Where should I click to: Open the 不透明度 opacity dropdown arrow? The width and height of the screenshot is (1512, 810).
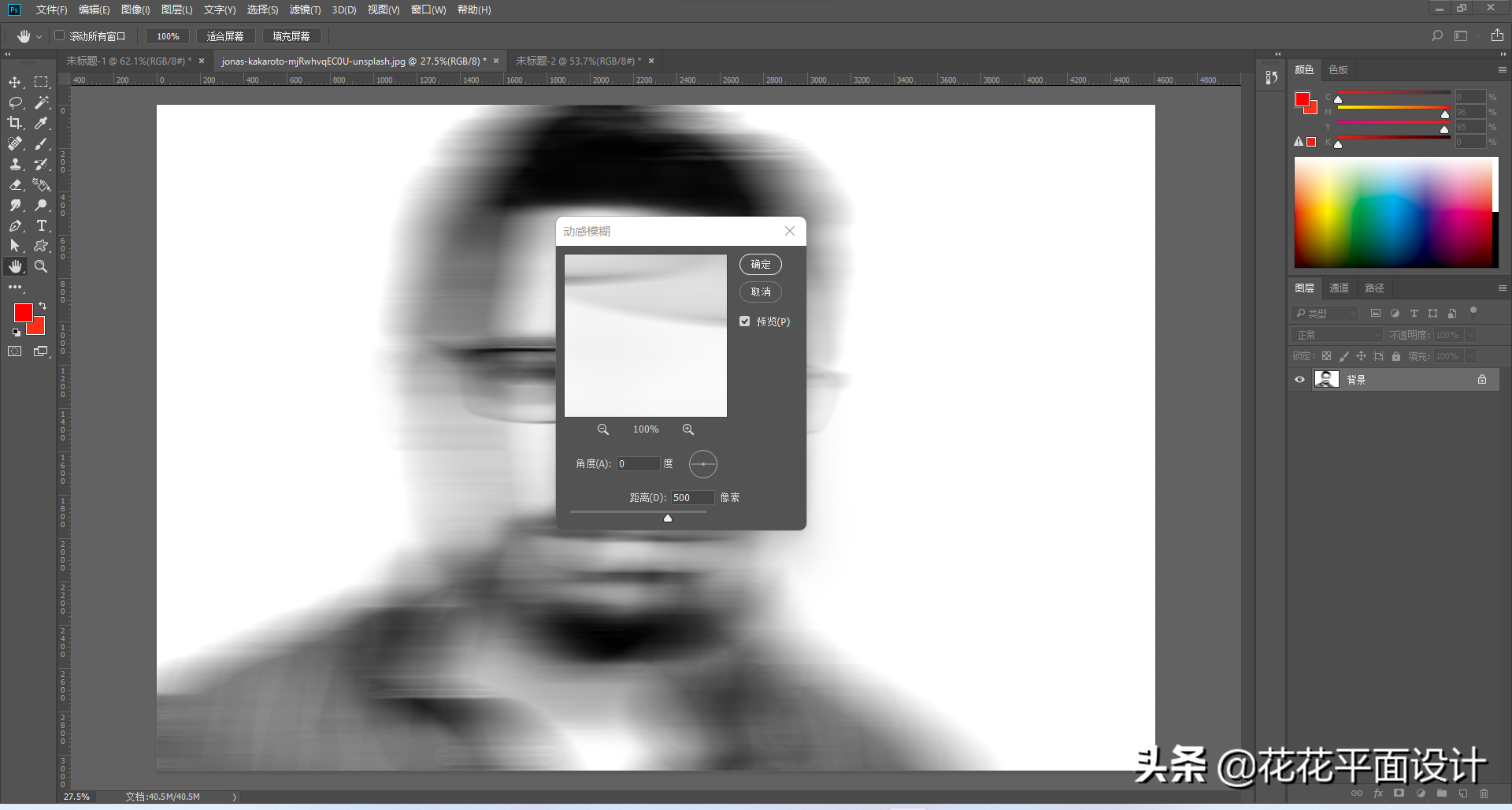1470,335
